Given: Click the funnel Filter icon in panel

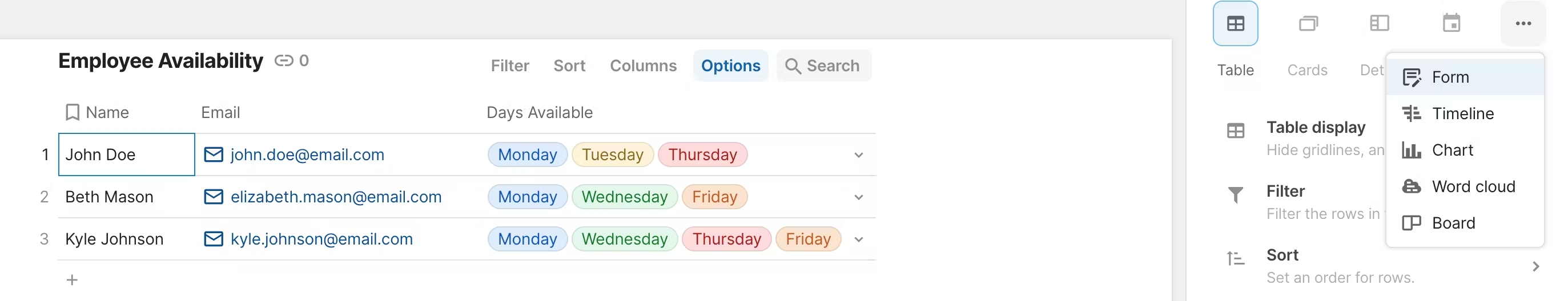Looking at the screenshot, I should pos(1235,194).
